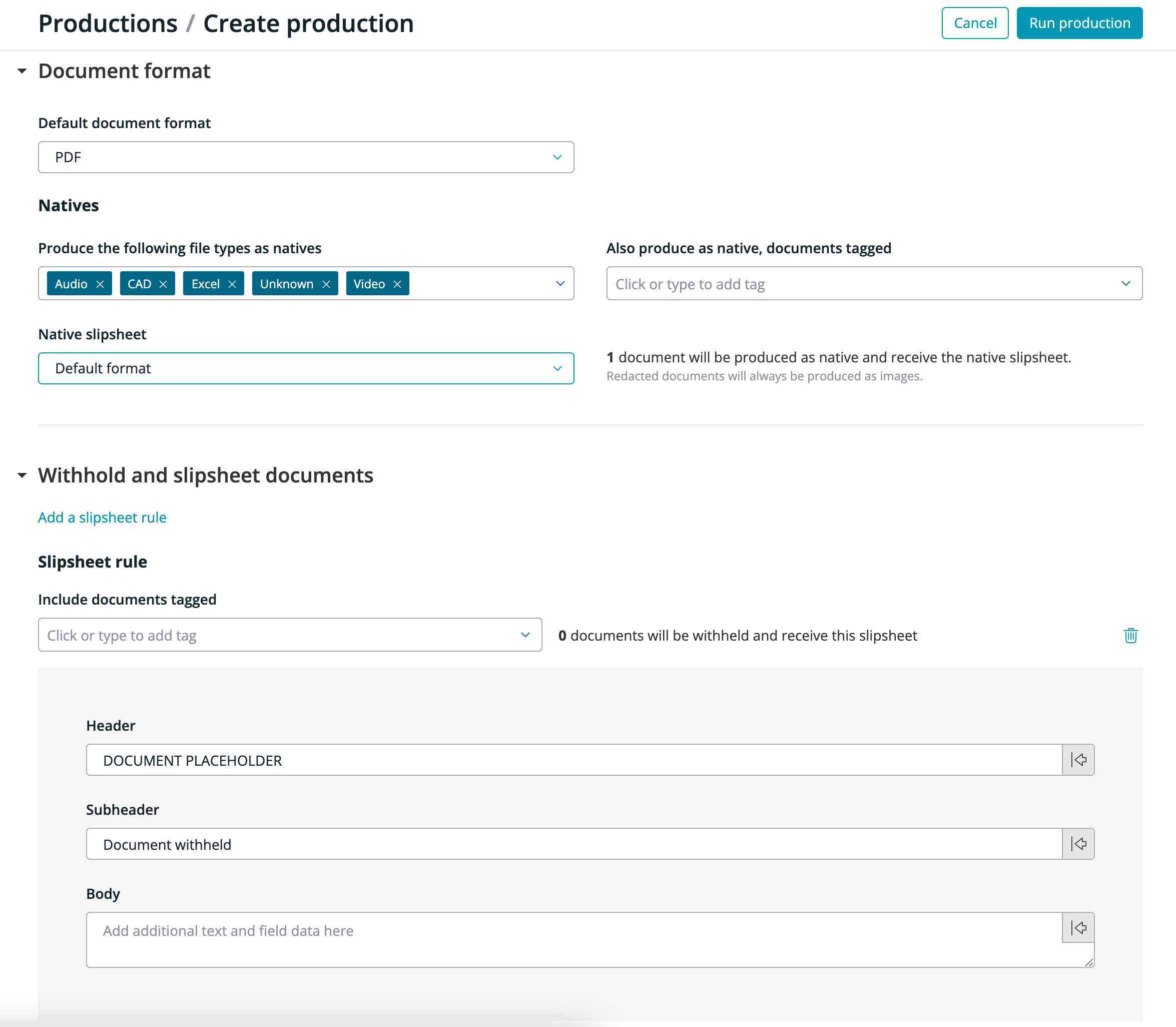Click the Unknown chip label
The height and width of the screenshot is (1027, 1176).
coord(287,284)
